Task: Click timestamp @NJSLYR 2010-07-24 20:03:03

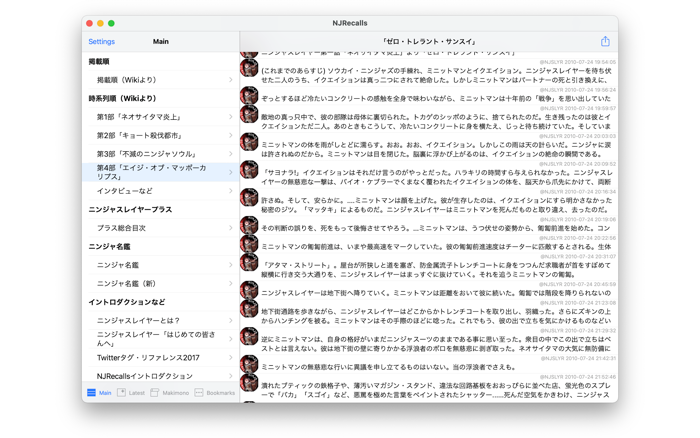Action: point(578,136)
